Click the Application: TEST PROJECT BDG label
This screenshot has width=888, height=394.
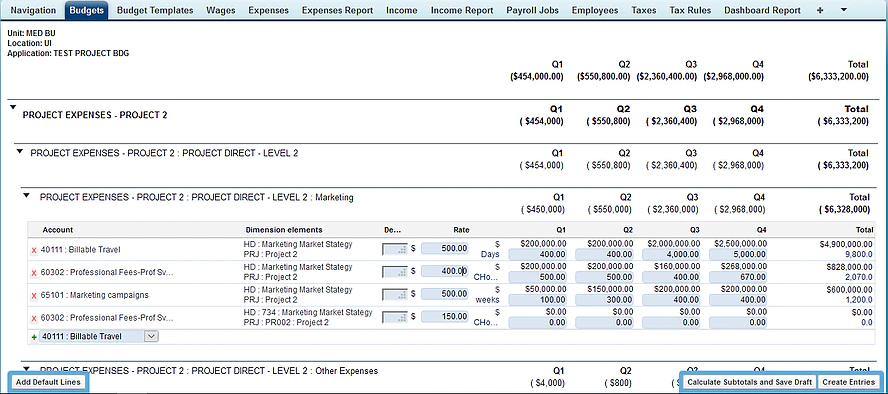coord(69,54)
